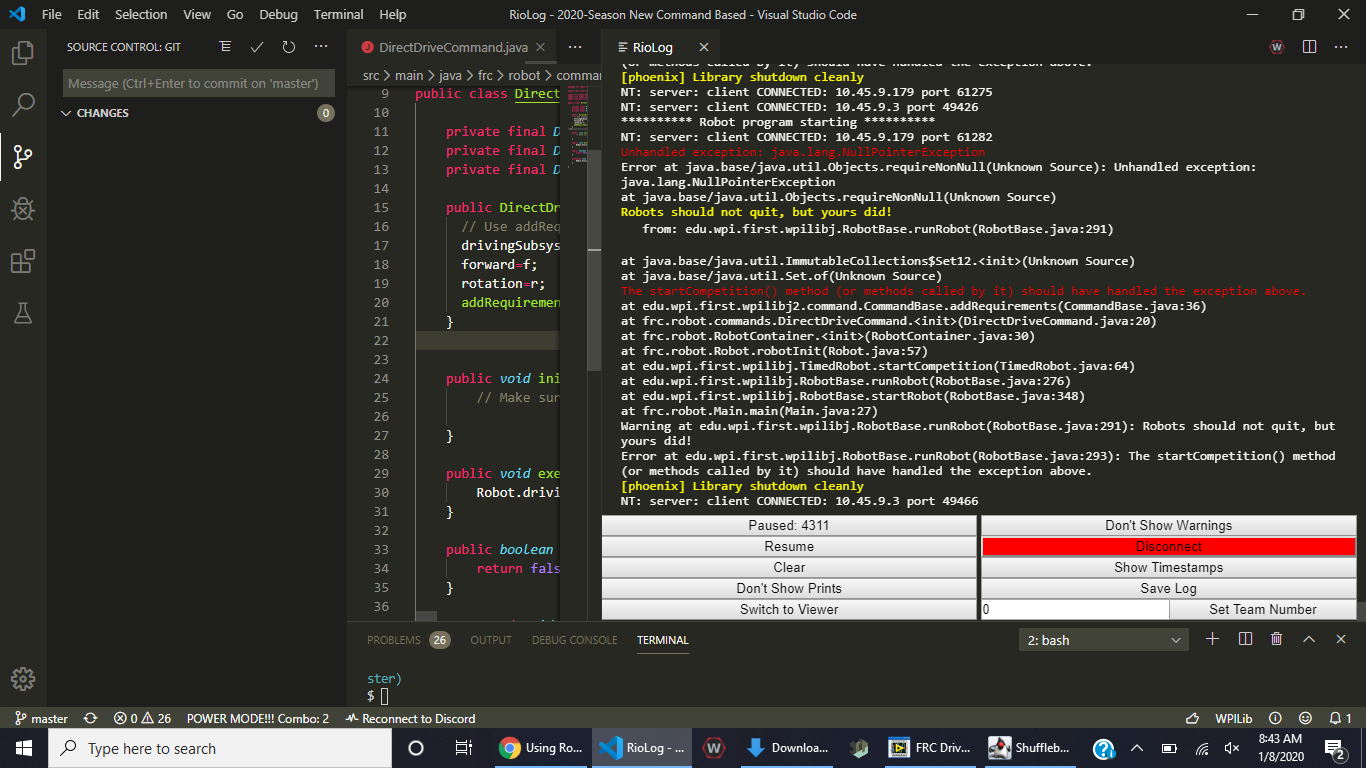This screenshot has width=1366, height=768.
Task: Click the thumbs up icon in status bar
Action: click(x=1192, y=718)
